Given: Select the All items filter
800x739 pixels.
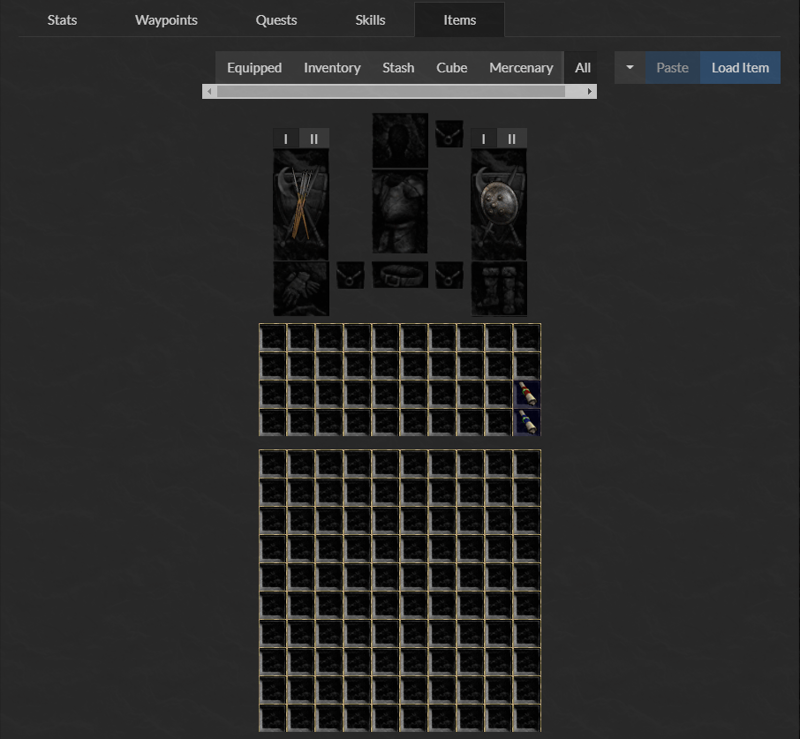Looking at the screenshot, I should [582, 67].
